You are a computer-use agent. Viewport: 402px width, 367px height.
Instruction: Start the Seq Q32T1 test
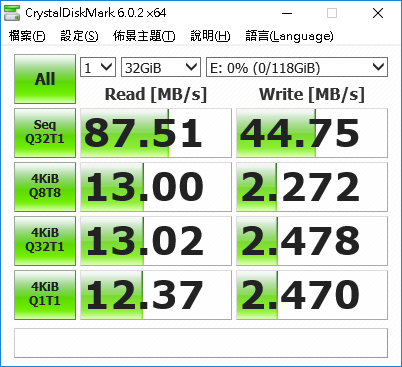(x=45, y=133)
